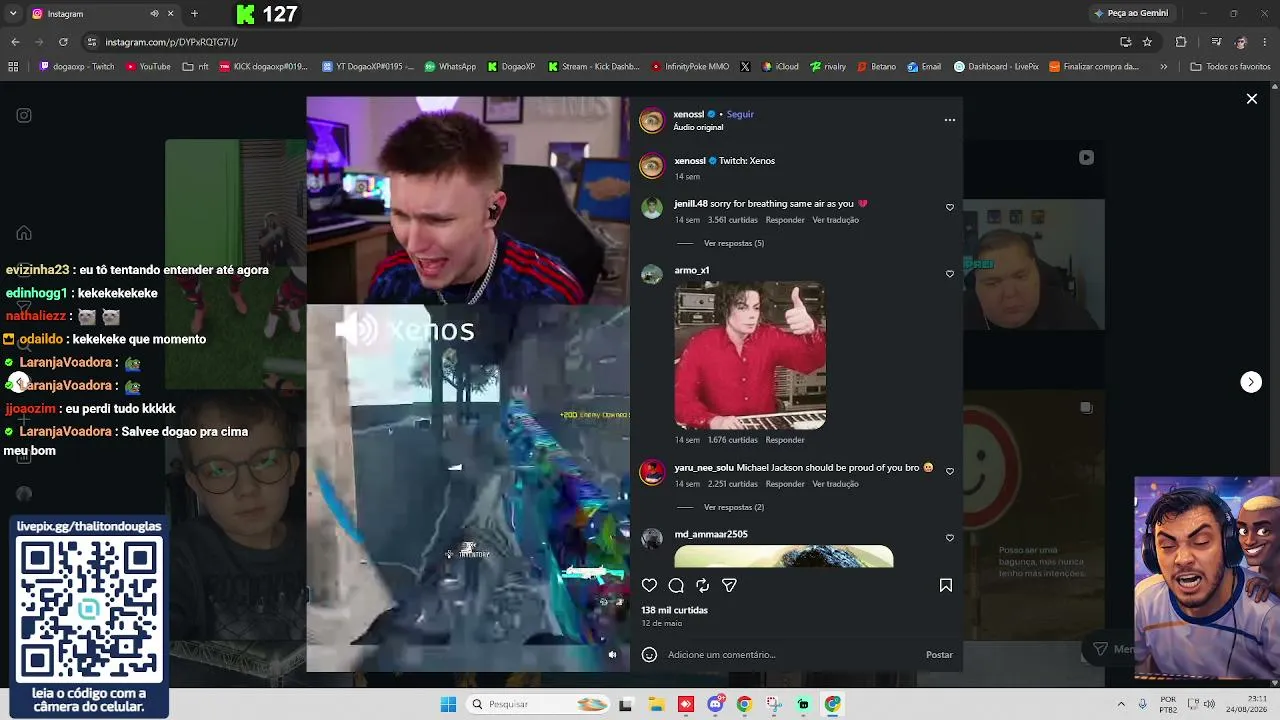The image size is (1280, 720).
Task: Like yaru_nee_solu's comment
Action: tap(950, 471)
